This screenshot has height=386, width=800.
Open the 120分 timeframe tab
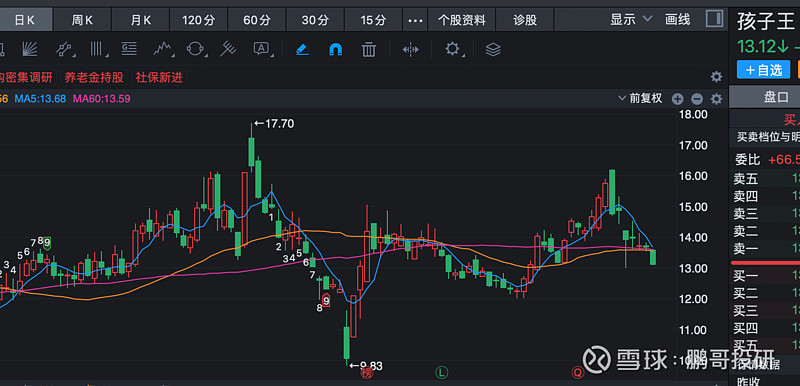[x=199, y=20]
